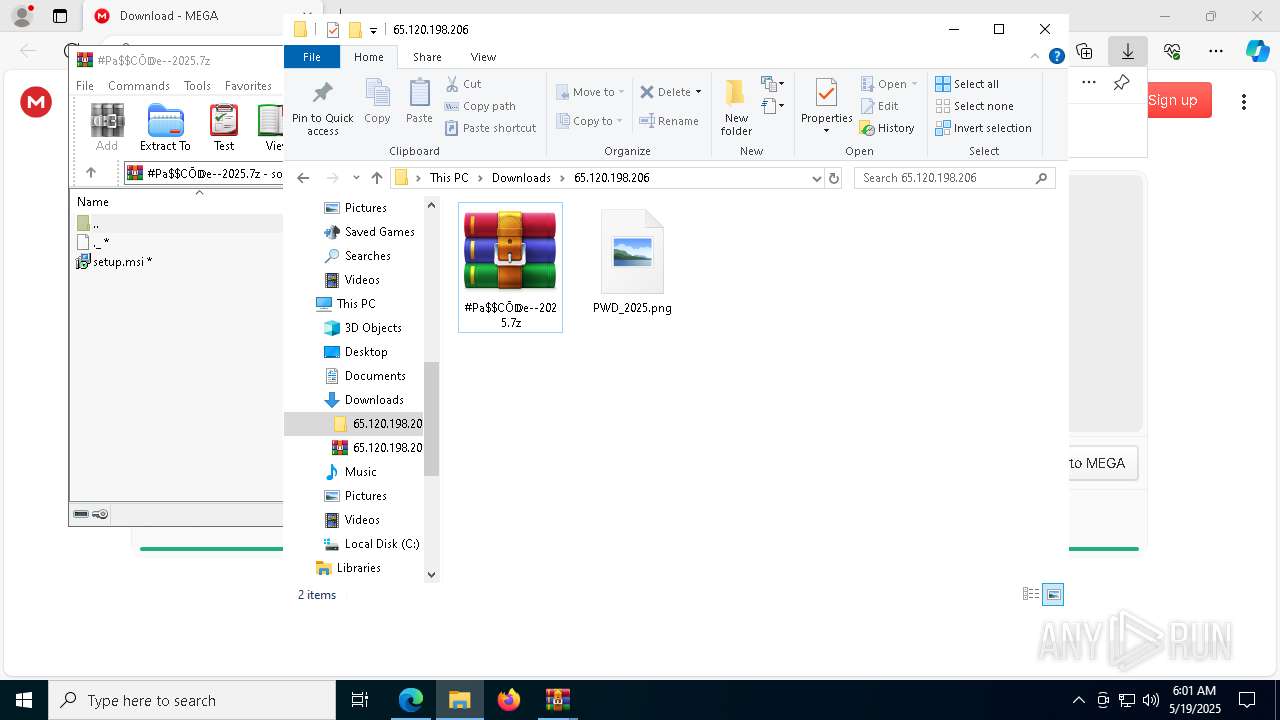Collapse the ribbon chevron
The height and width of the screenshot is (720, 1280).
point(1036,57)
